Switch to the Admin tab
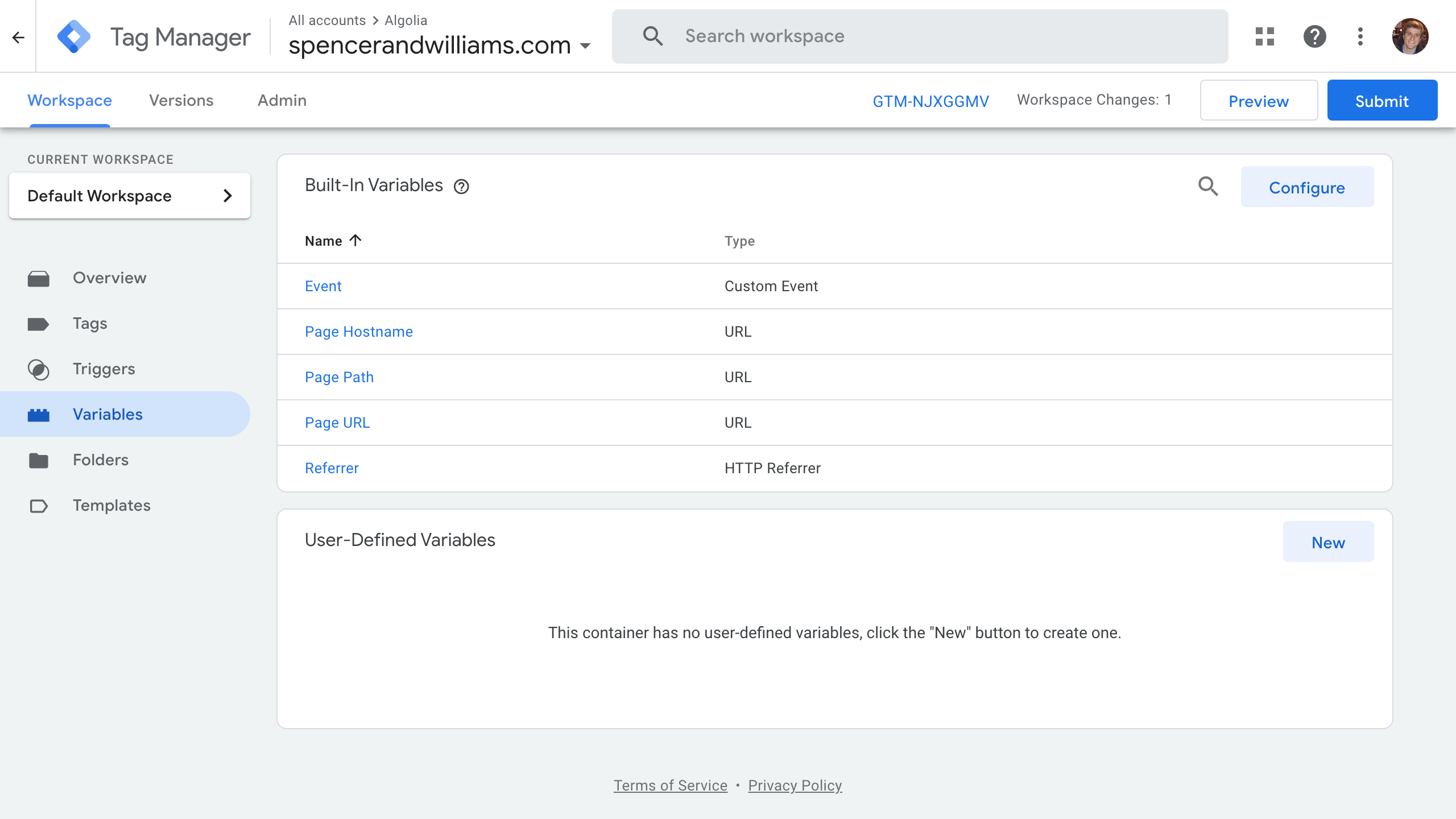1456x819 pixels. pyautogui.click(x=281, y=100)
